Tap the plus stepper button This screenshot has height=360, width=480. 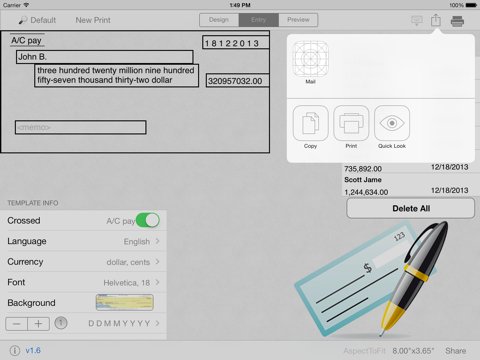39,324
